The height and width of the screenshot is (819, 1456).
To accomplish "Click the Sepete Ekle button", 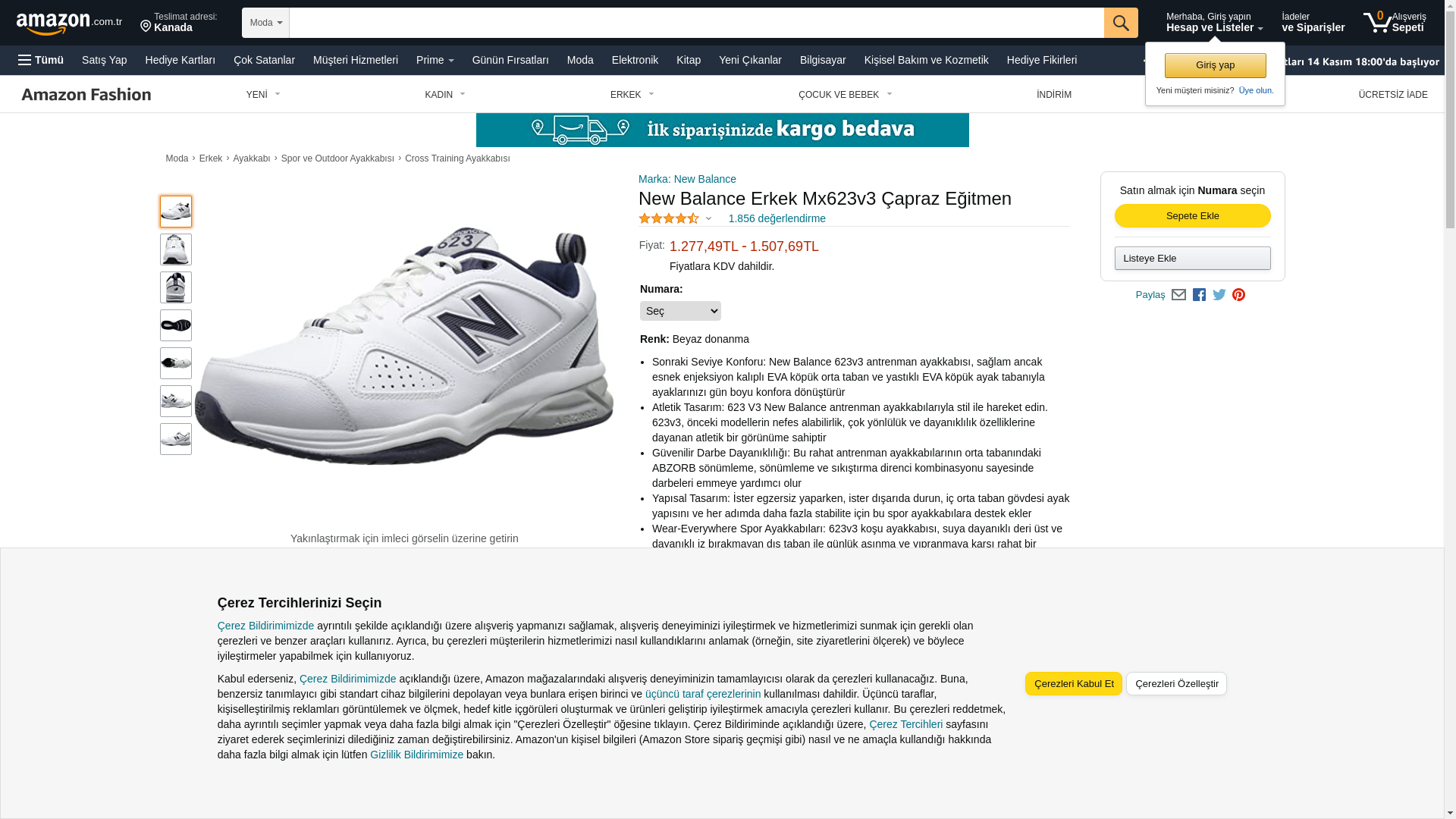I will pos(1193,216).
